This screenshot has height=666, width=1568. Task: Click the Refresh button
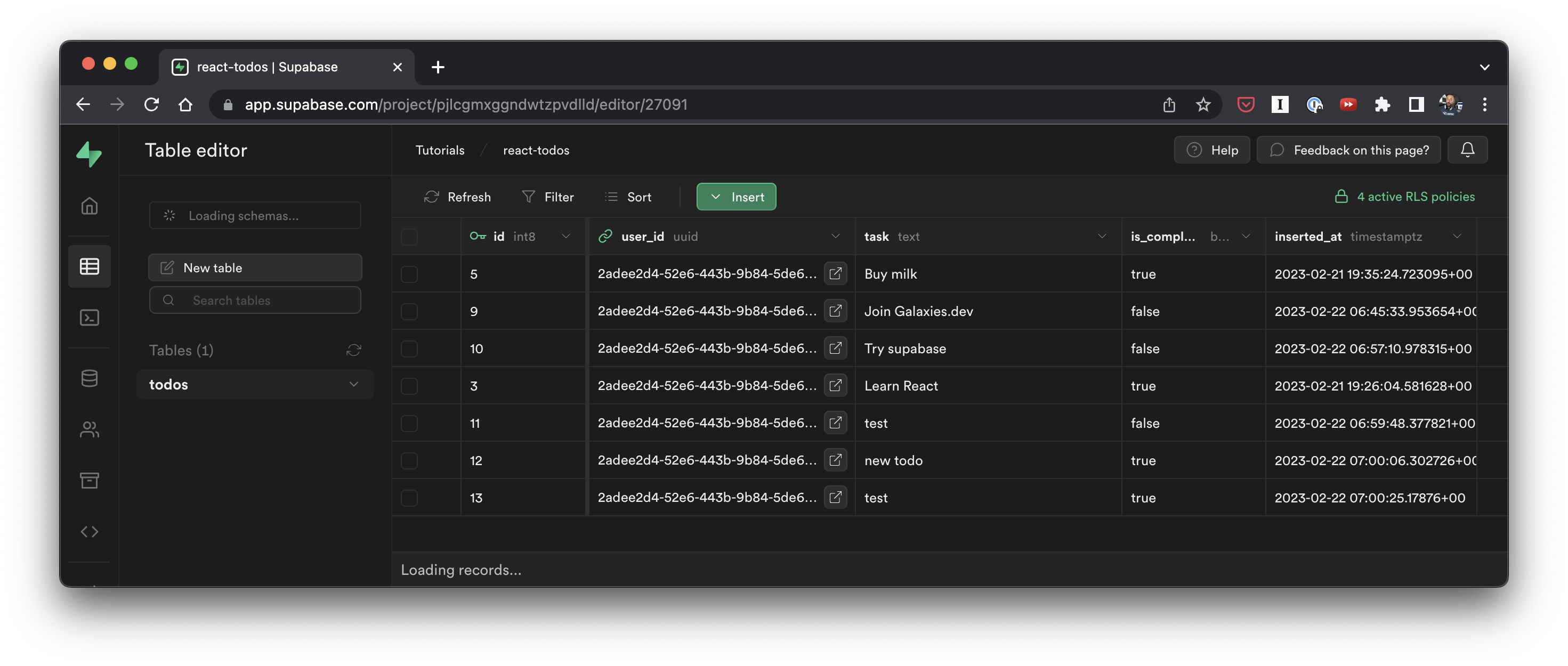pyautogui.click(x=457, y=197)
